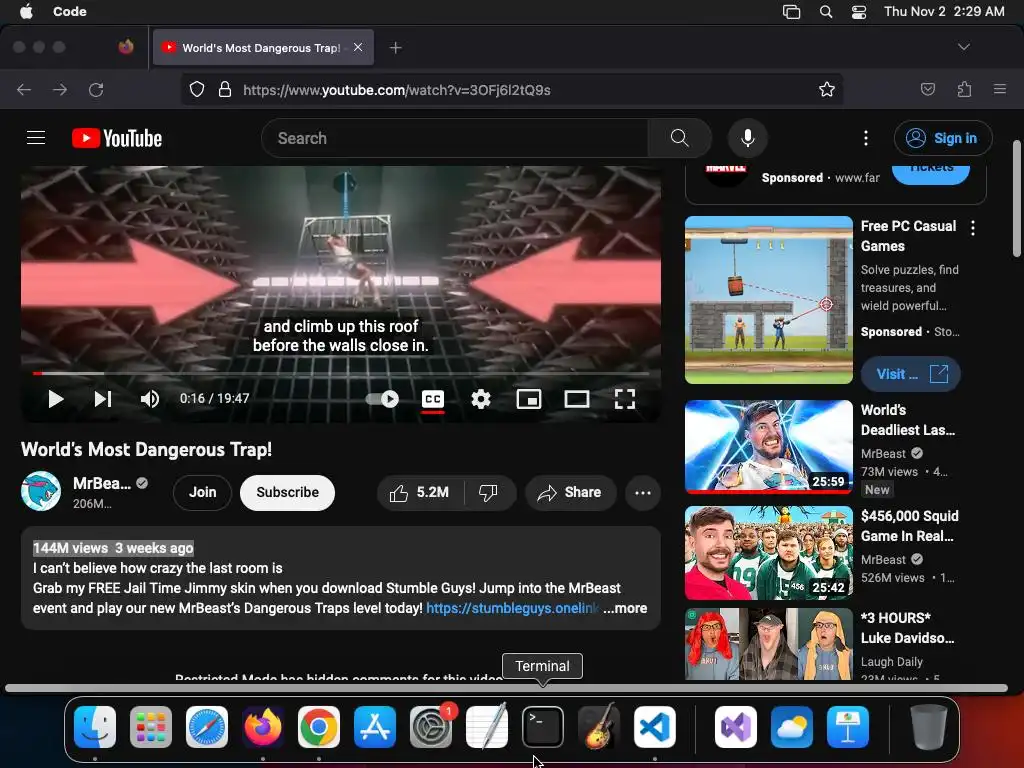Close the World's Most Dangerous Trap tab
Screen dimensions: 1024x768
(x=358, y=47)
